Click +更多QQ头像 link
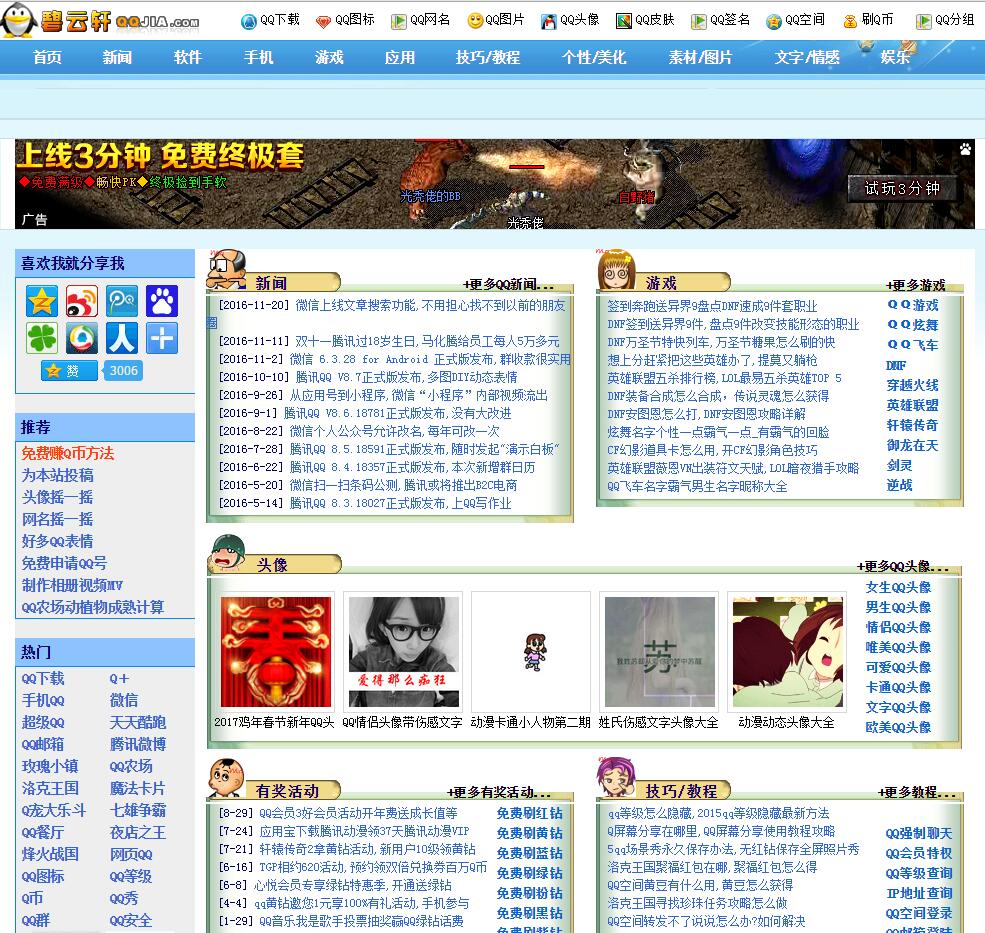 (903, 566)
